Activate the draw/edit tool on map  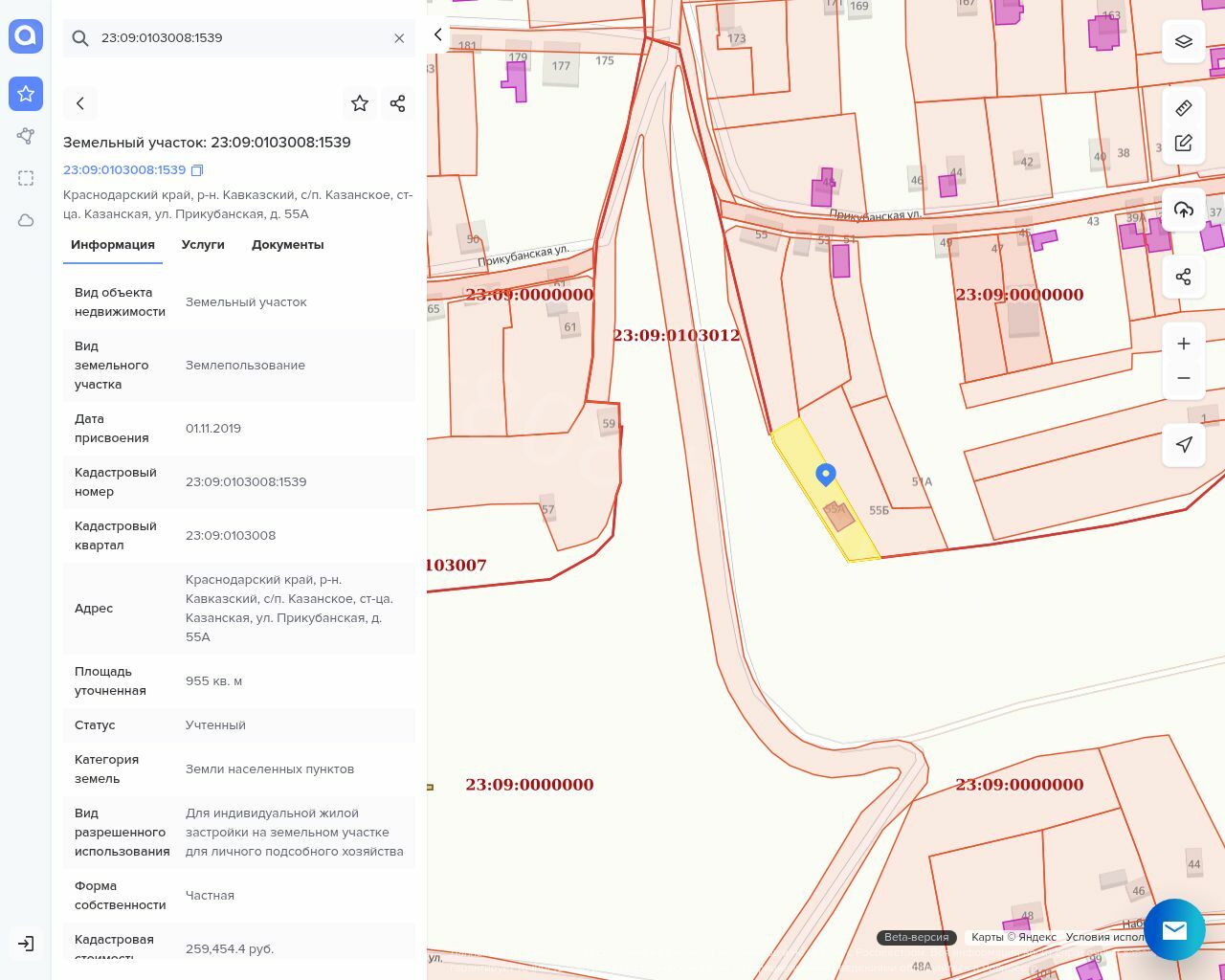tap(1184, 143)
